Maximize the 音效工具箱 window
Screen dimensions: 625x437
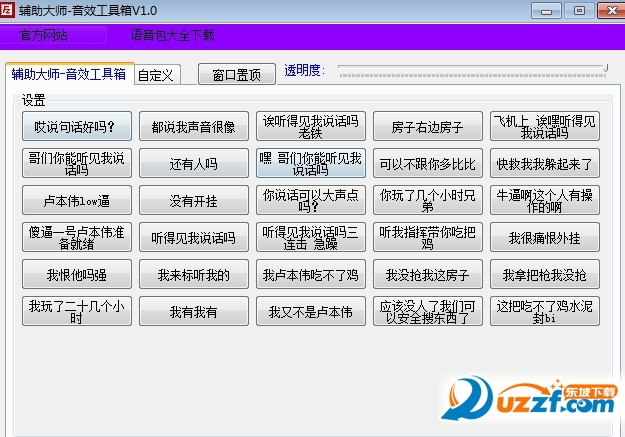coord(579,11)
